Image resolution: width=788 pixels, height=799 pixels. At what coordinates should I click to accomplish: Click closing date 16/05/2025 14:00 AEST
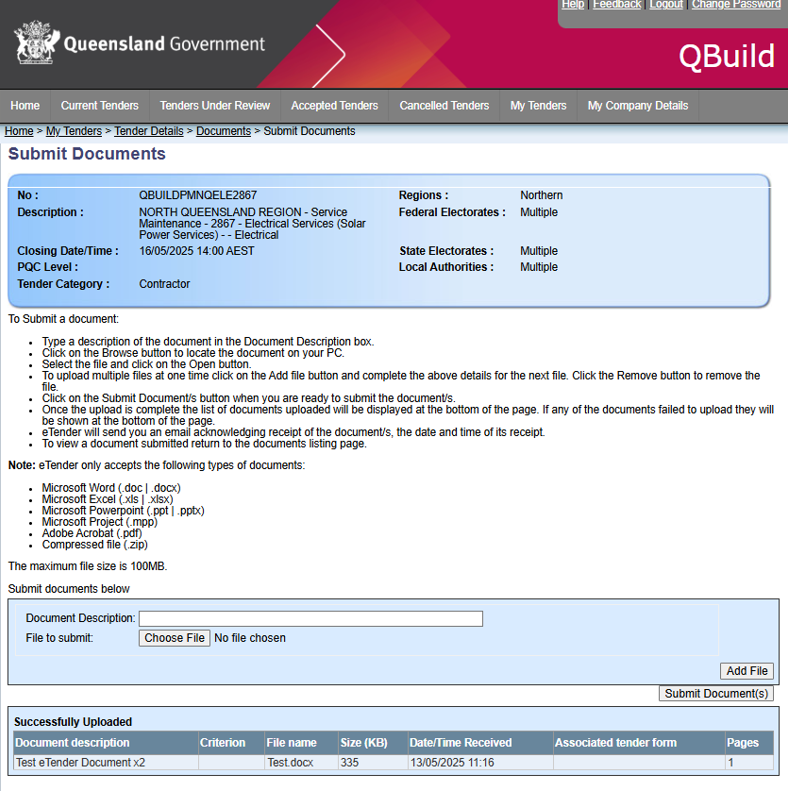[197, 251]
